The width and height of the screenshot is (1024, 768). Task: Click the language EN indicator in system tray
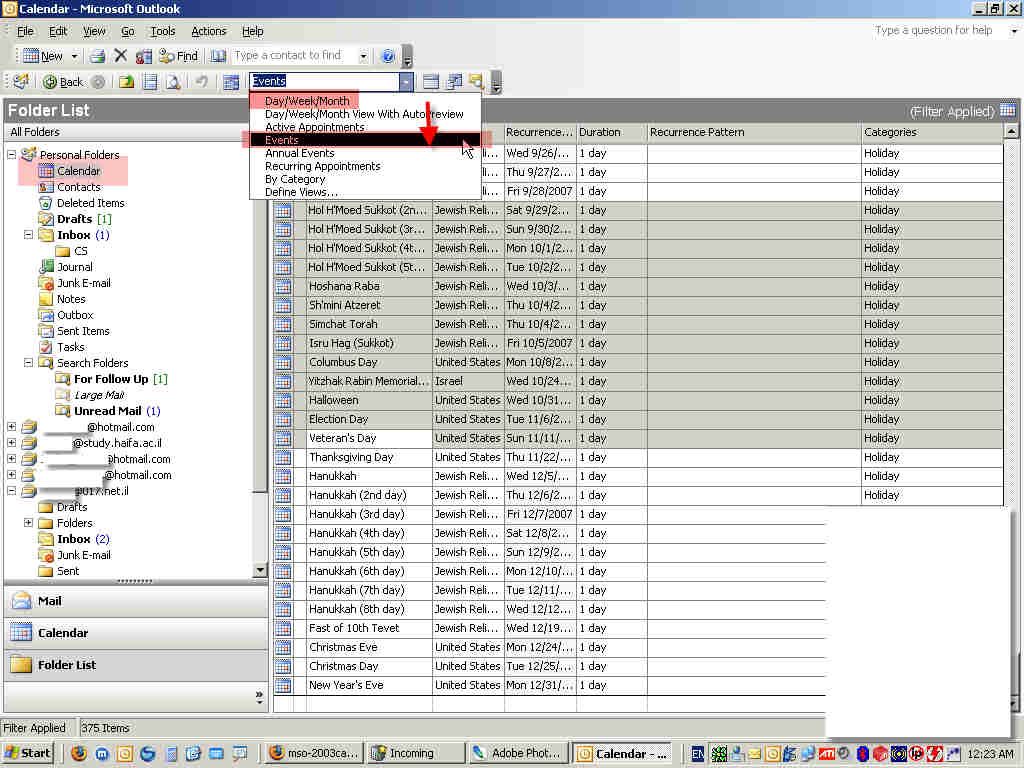(x=697, y=754)
